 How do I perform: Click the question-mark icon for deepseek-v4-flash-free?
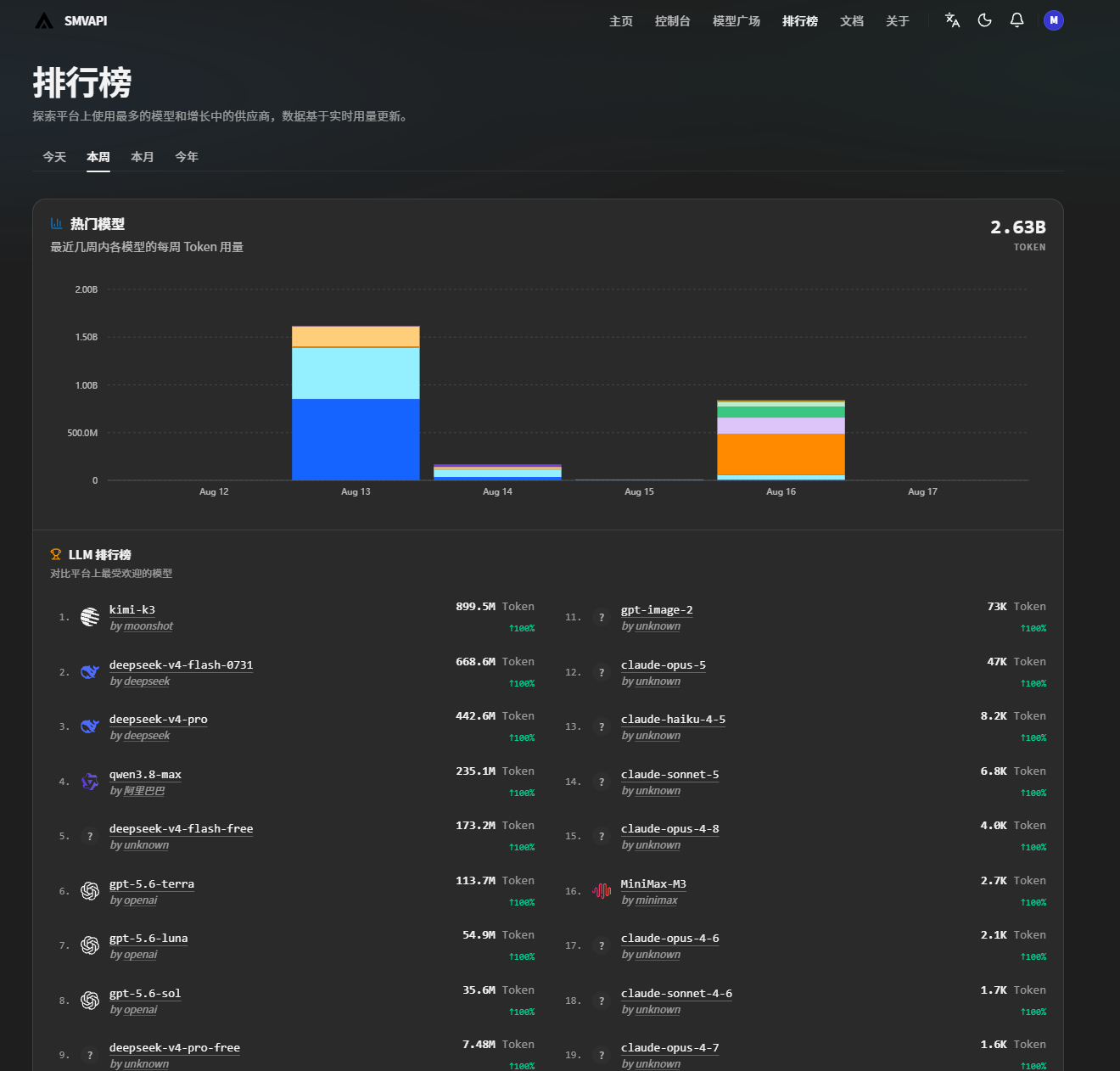pos(90,836)
